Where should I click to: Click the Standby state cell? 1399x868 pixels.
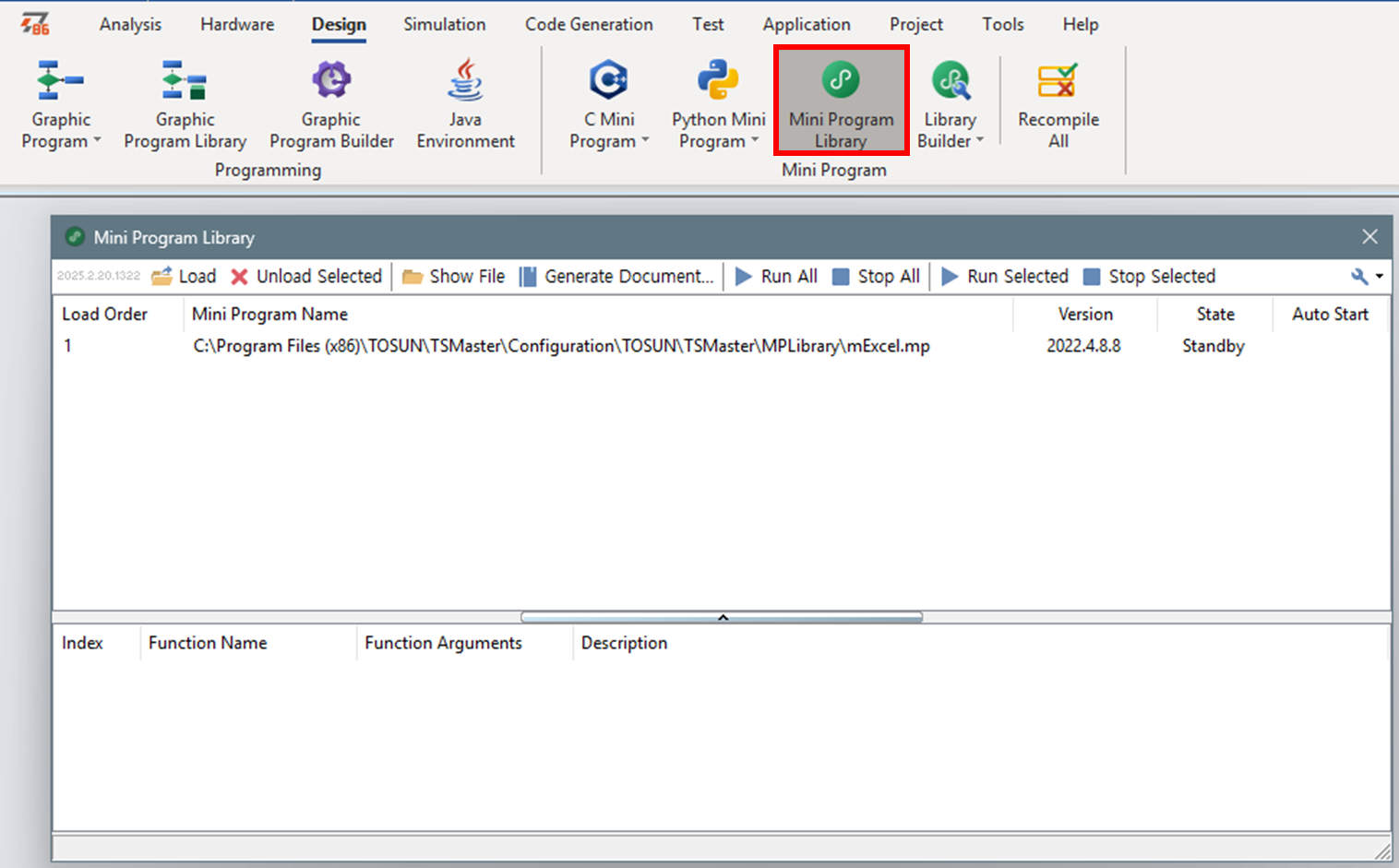1214,346
